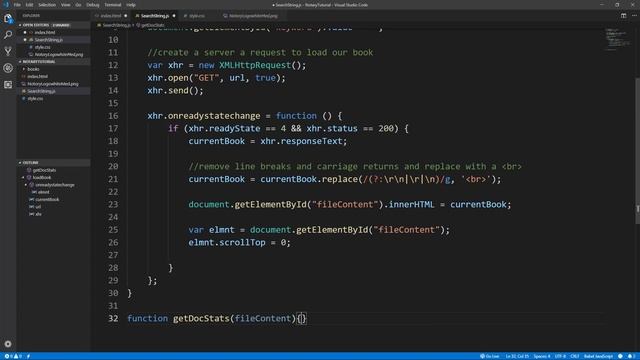640x360 pixels.
Task: Open the Search view in activity bar
Action: (8, 35)
